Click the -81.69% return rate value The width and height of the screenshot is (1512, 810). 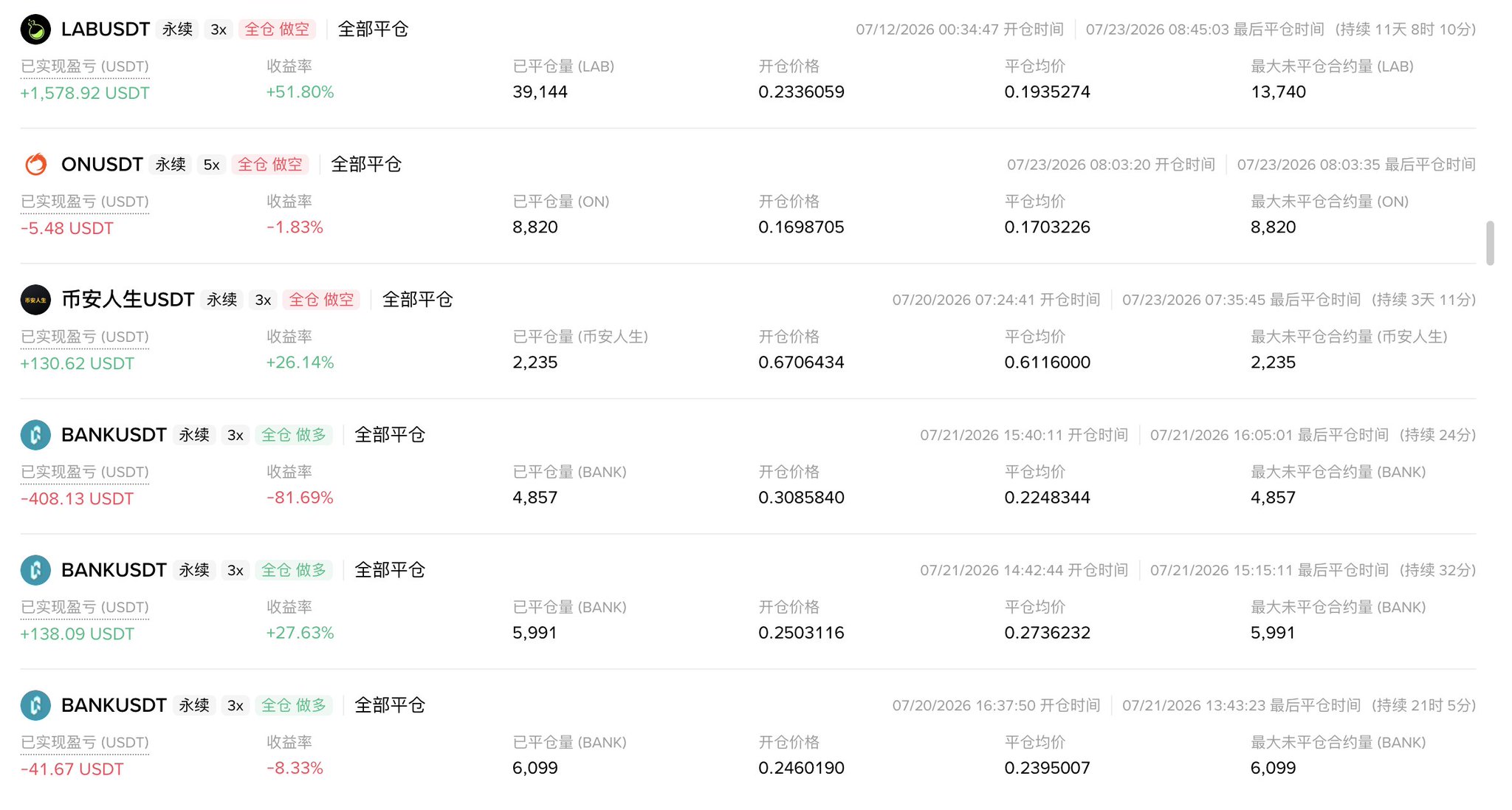coord(300,498)
